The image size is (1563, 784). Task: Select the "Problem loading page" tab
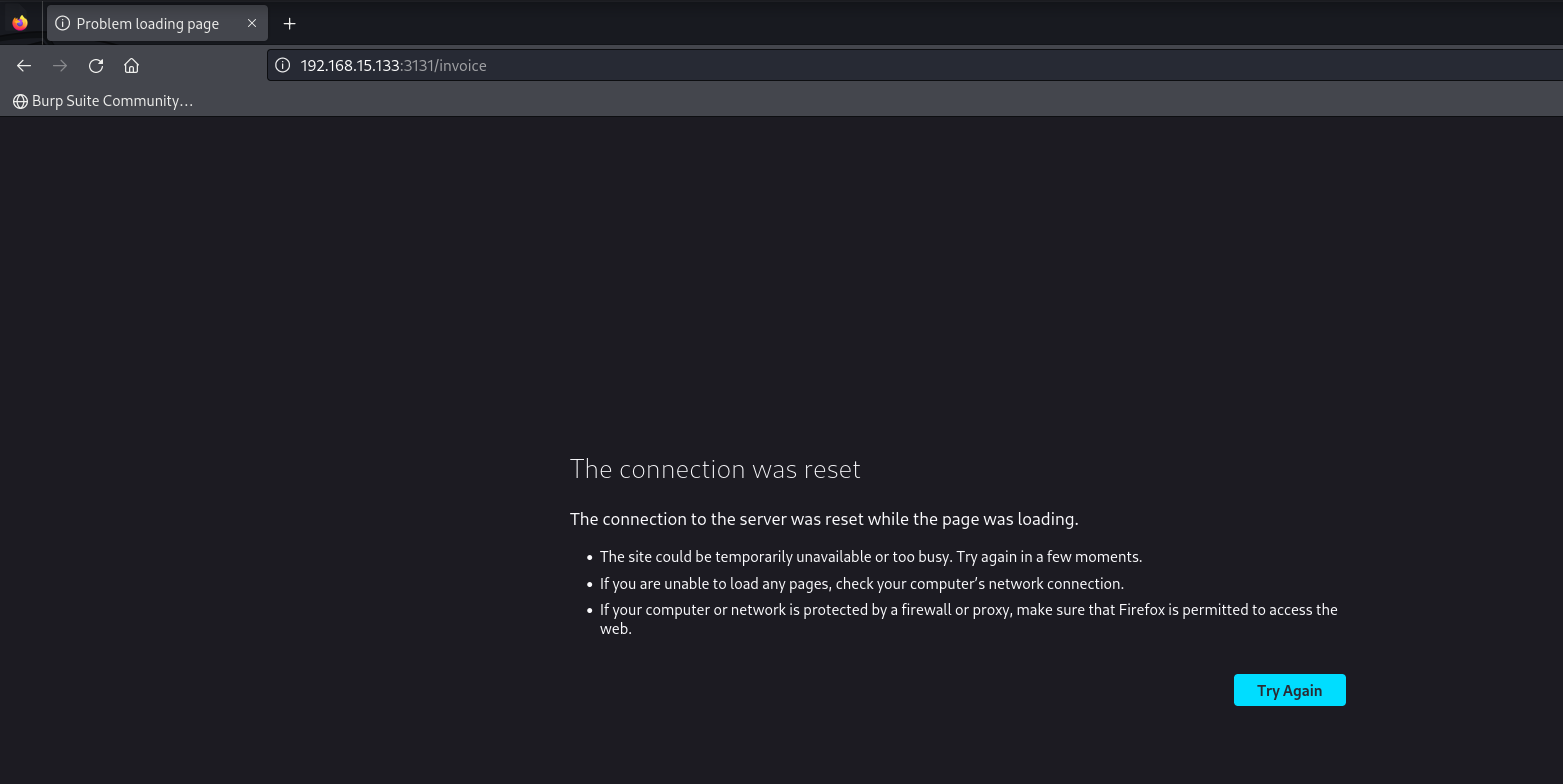pyautogui.click(x=148, y=24)
